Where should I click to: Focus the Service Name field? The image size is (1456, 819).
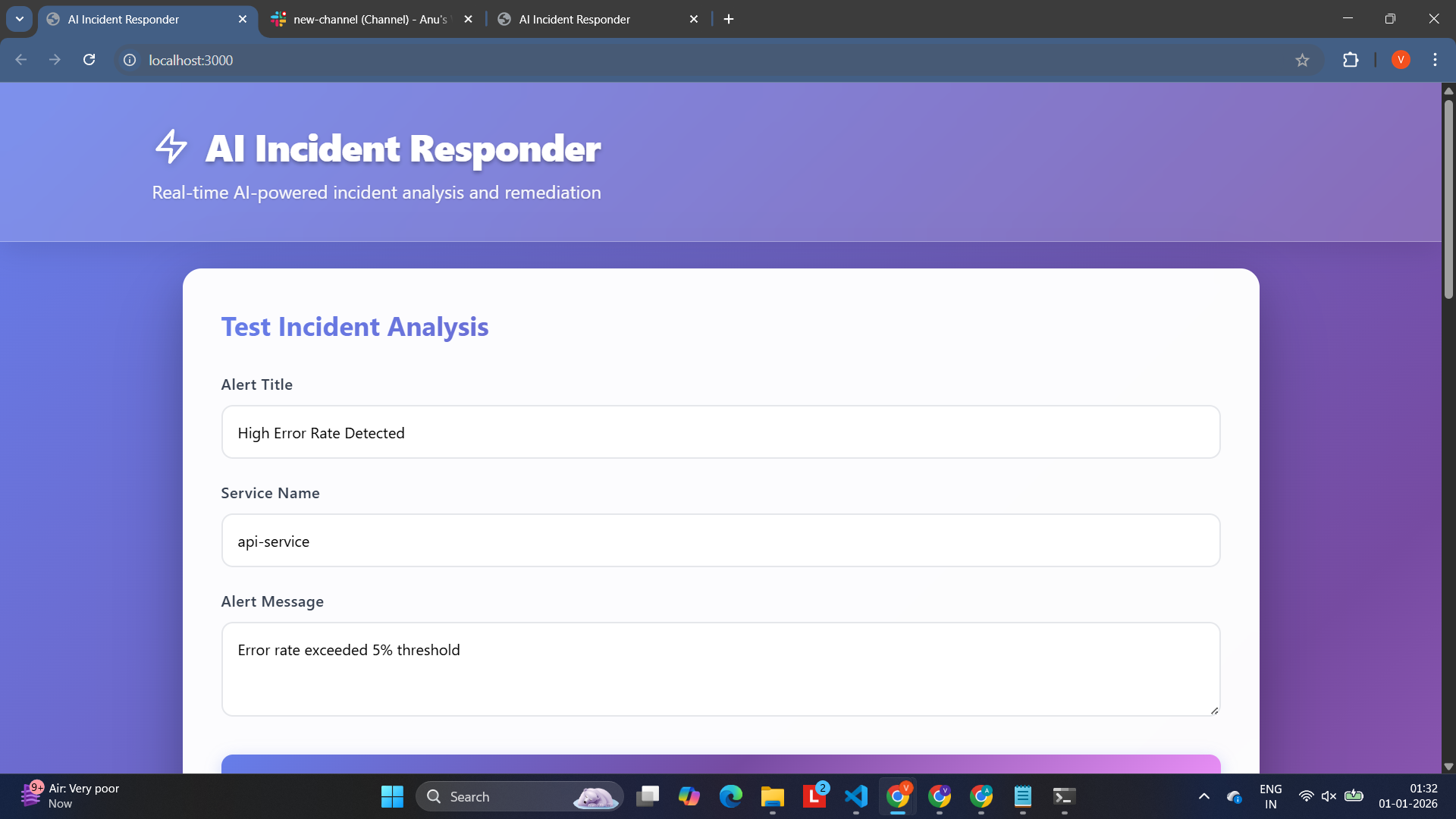coord(720,541)
